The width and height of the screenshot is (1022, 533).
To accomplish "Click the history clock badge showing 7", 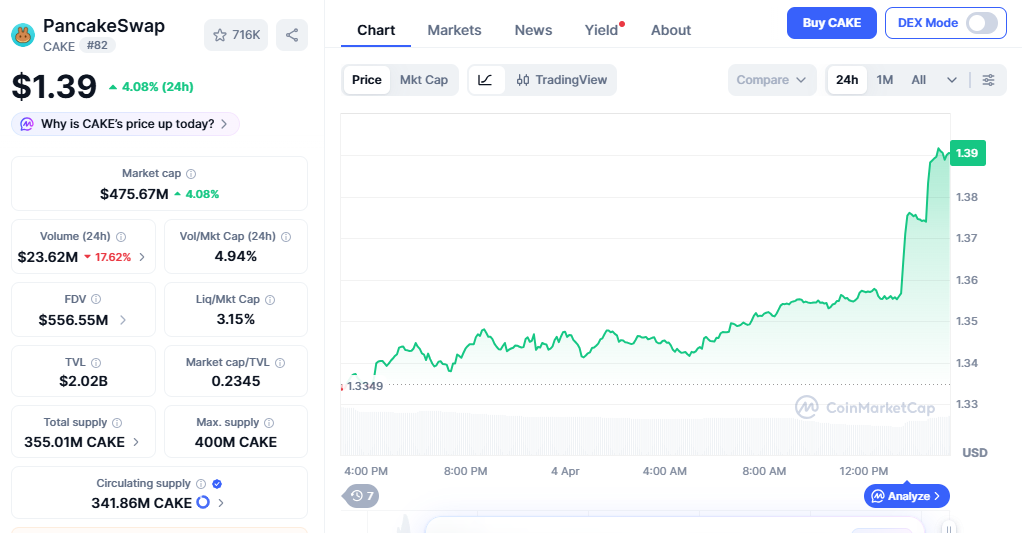I will (x=360, y=495).
